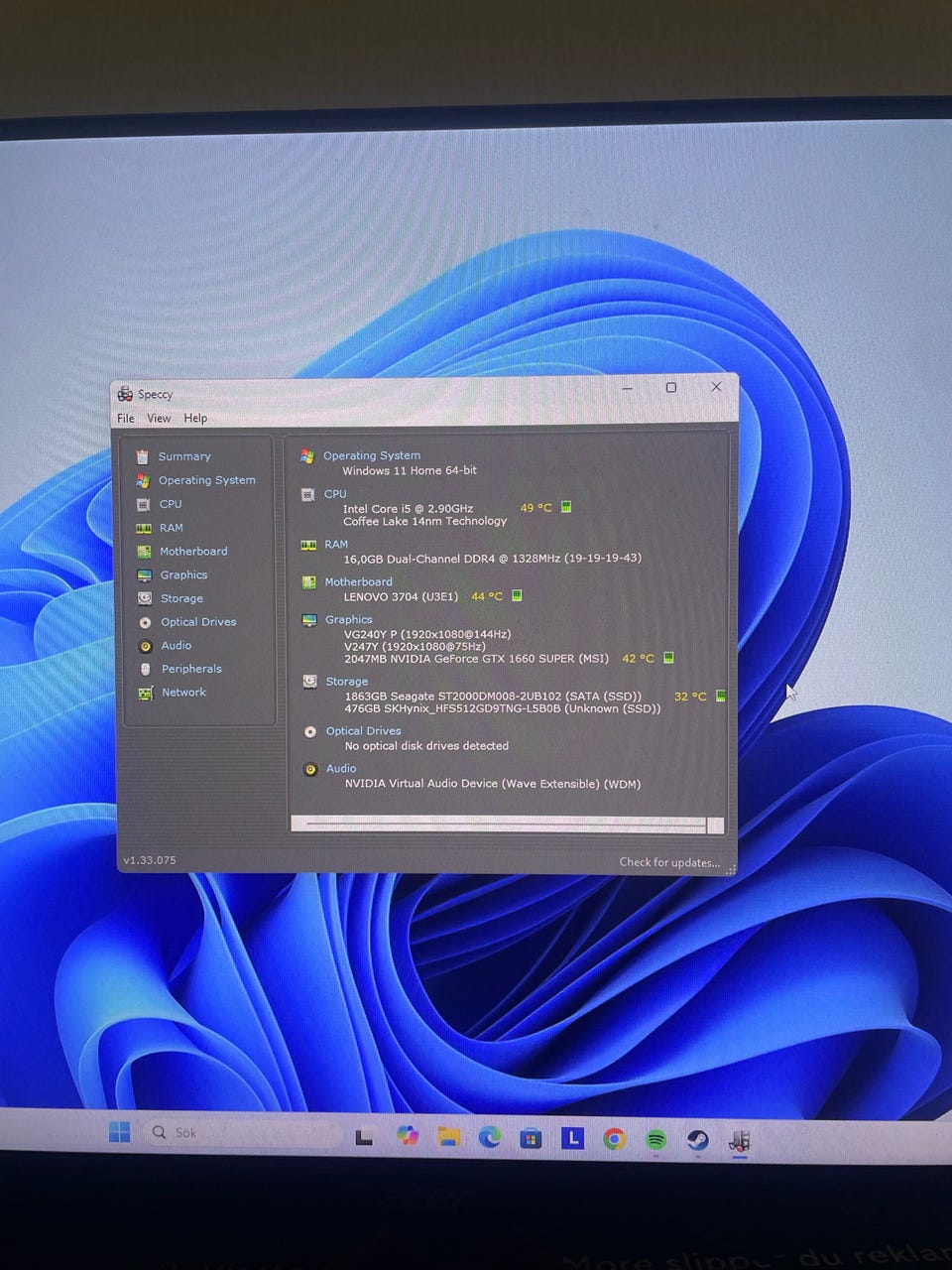Click the Graphics heading in main panel
Image resolution: width=952 pixels, height=1270 pixels.
348,620
